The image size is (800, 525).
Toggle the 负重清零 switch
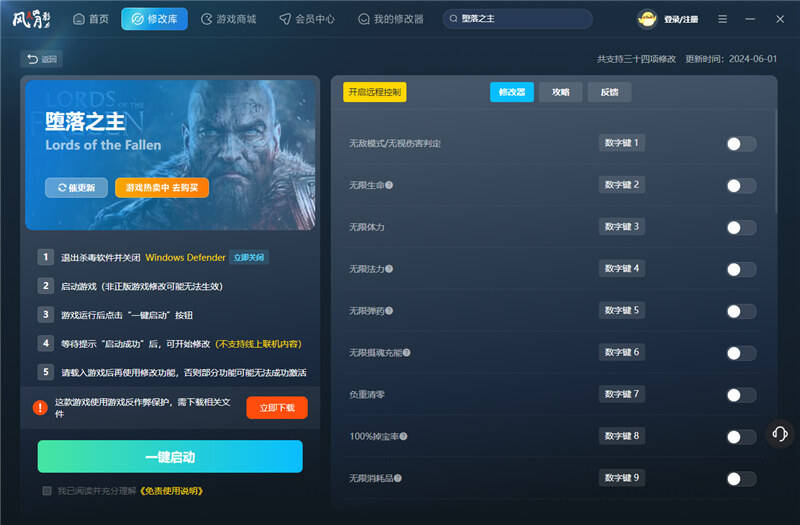tap(740, 395)
